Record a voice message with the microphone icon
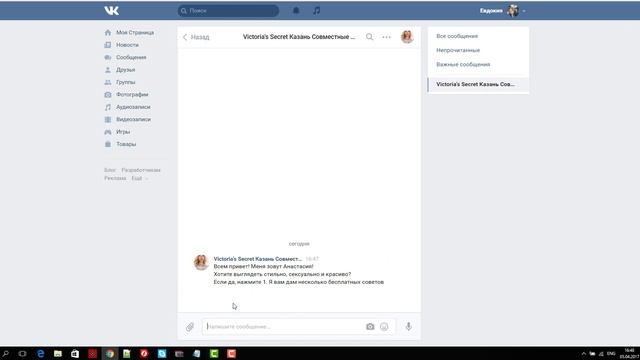The height and width of the screenshot is (360, 640). pyautogui.click(x=409, y=327)
